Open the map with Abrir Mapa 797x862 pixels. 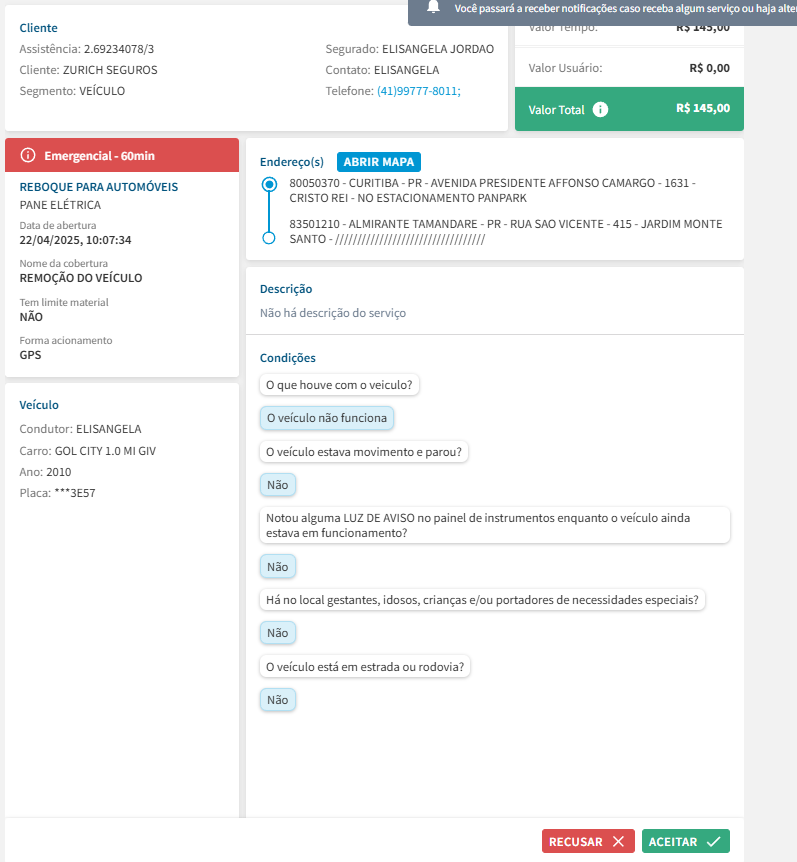click(378, 162)
